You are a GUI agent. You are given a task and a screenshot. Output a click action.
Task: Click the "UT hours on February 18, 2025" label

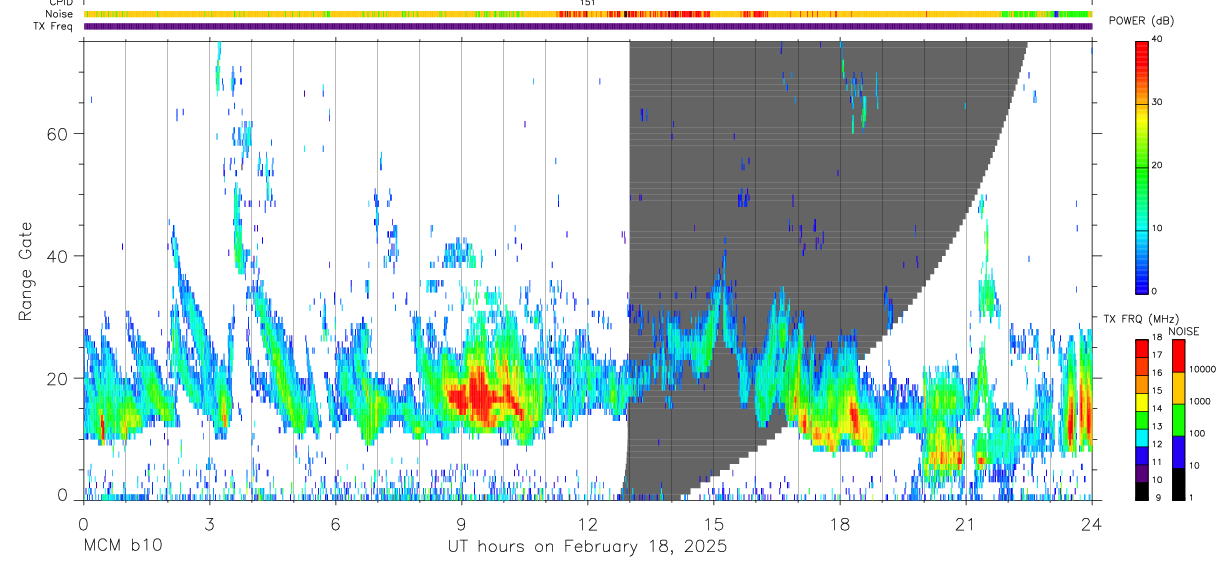(587, 547)
